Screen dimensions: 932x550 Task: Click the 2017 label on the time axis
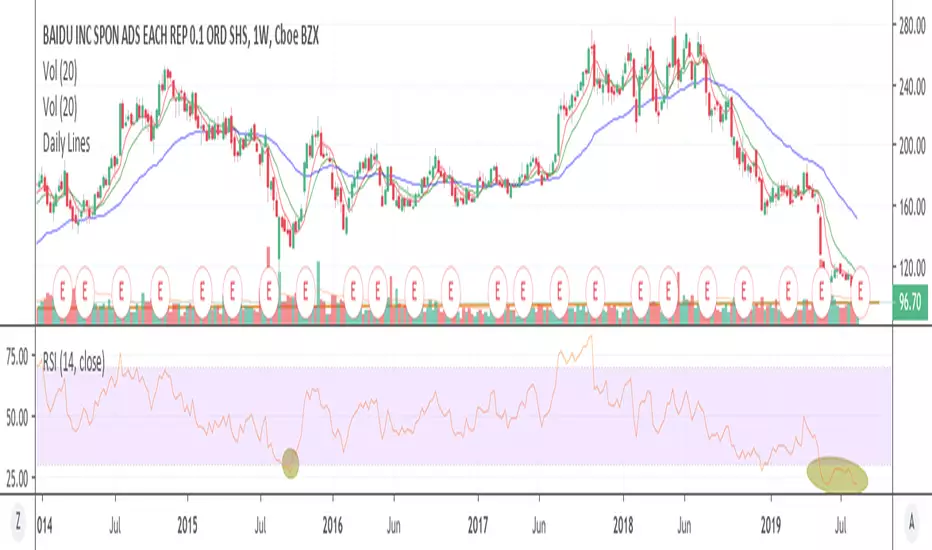(478, 526)
